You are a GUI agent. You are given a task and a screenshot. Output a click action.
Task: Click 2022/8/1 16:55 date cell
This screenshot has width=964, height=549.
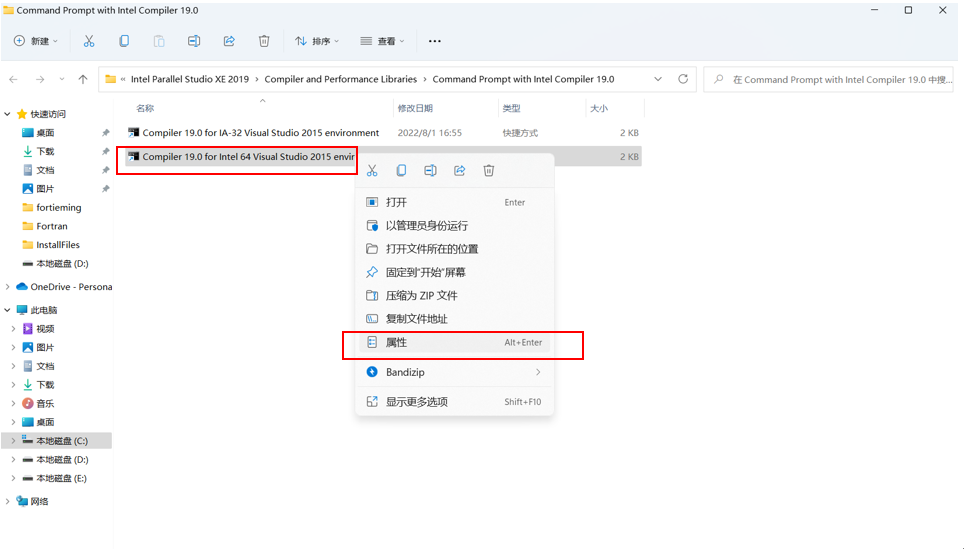[x=429, y=133]
